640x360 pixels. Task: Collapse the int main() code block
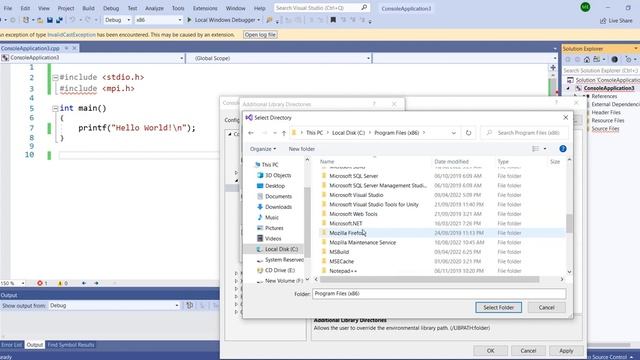(x=55, y=109)
